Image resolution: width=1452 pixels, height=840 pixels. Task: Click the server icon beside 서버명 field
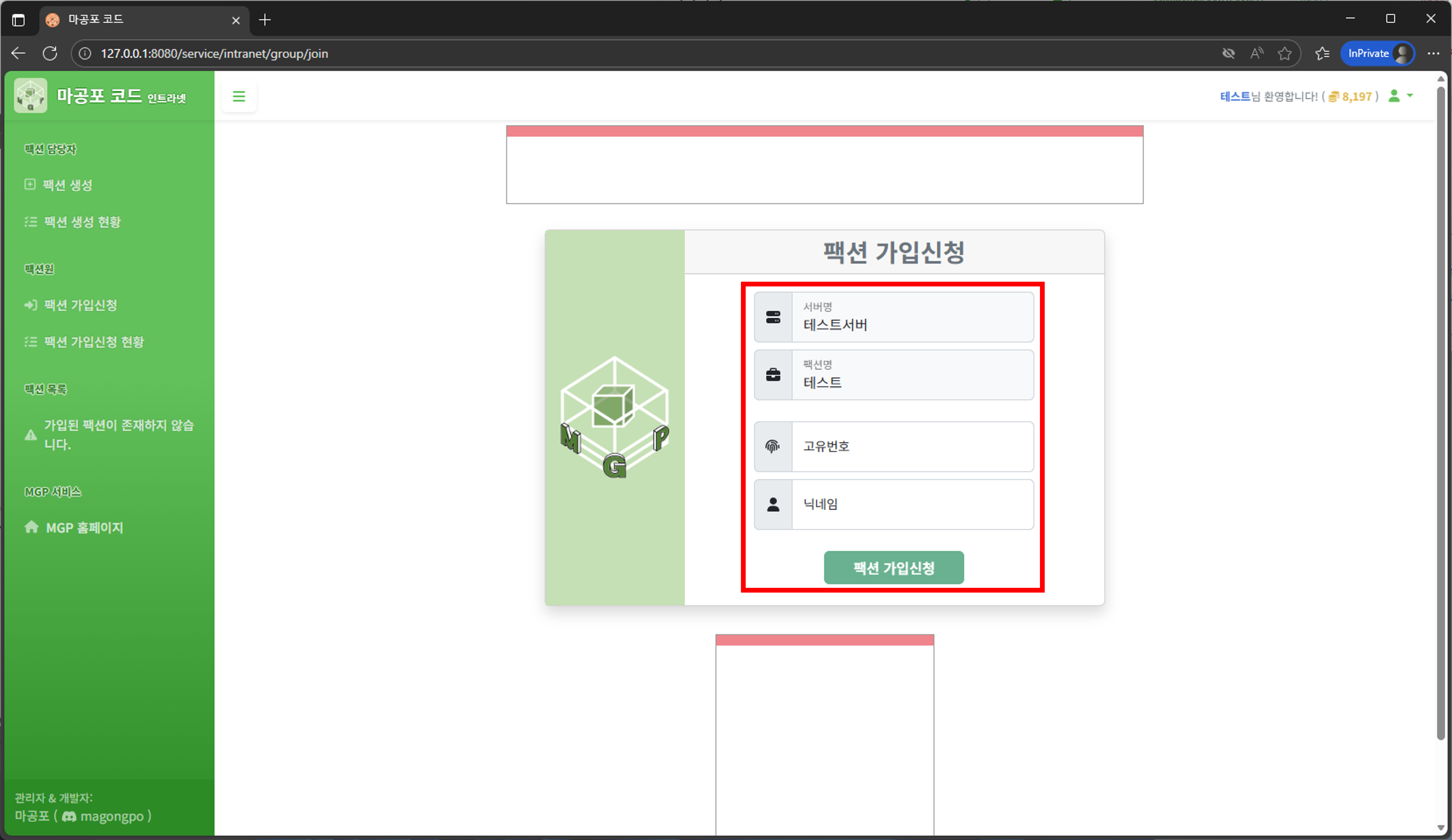(773, 316)
